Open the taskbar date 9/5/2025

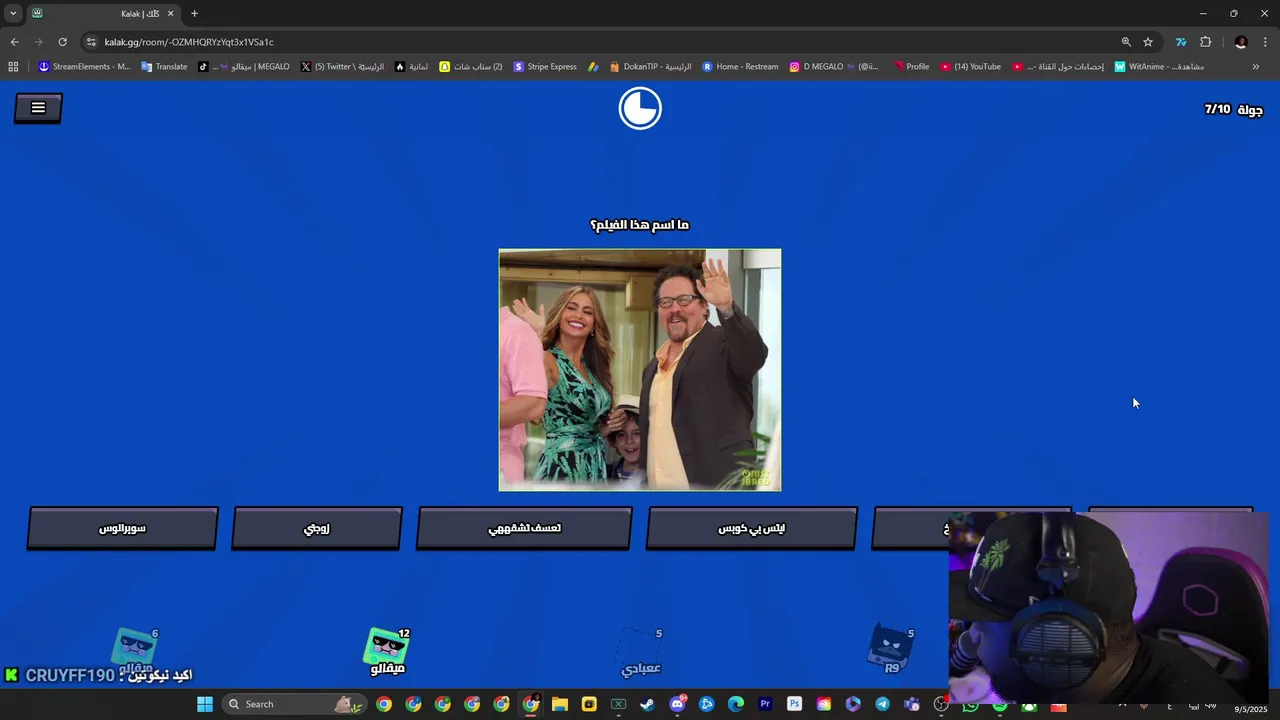click(1250, 709)
